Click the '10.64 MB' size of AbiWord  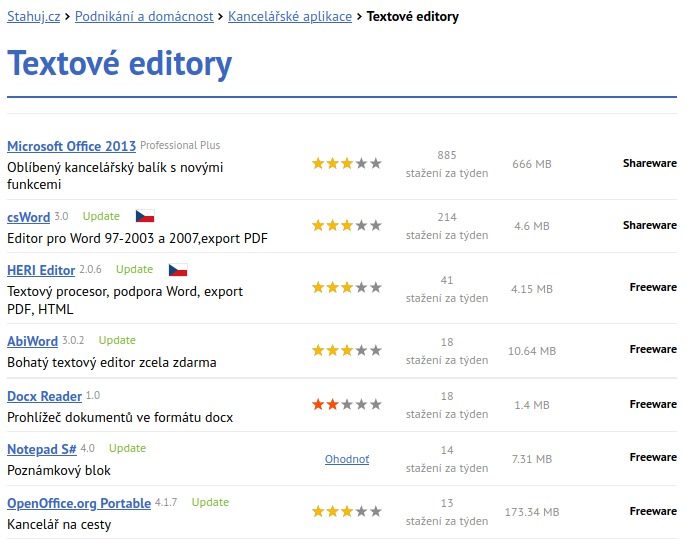532,351
